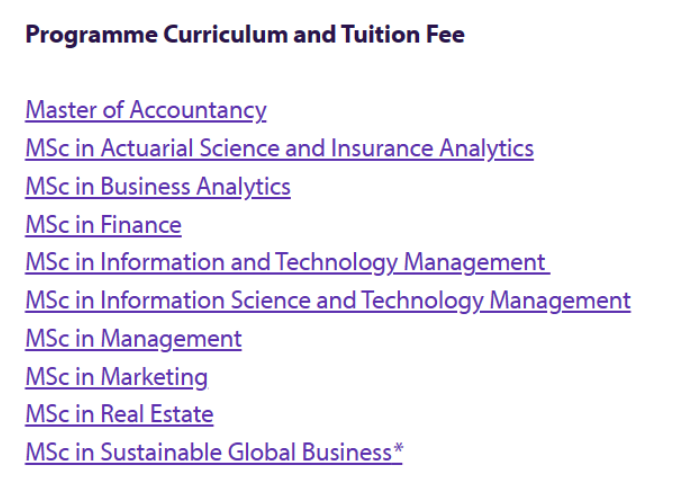Click 'Real Estate' text in the programme list
This screenshot has height=504, width=681.
pyautogui.click(x=157, y=414)
